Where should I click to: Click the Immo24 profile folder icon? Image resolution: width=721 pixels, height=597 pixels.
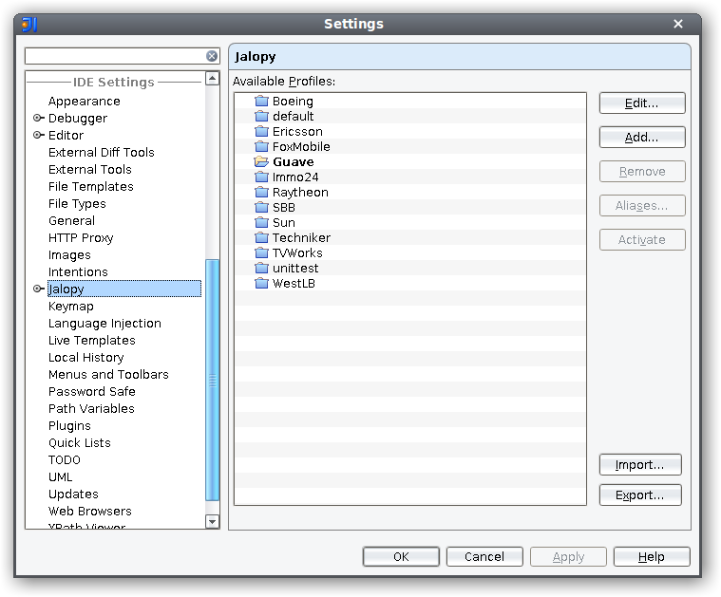261,177
